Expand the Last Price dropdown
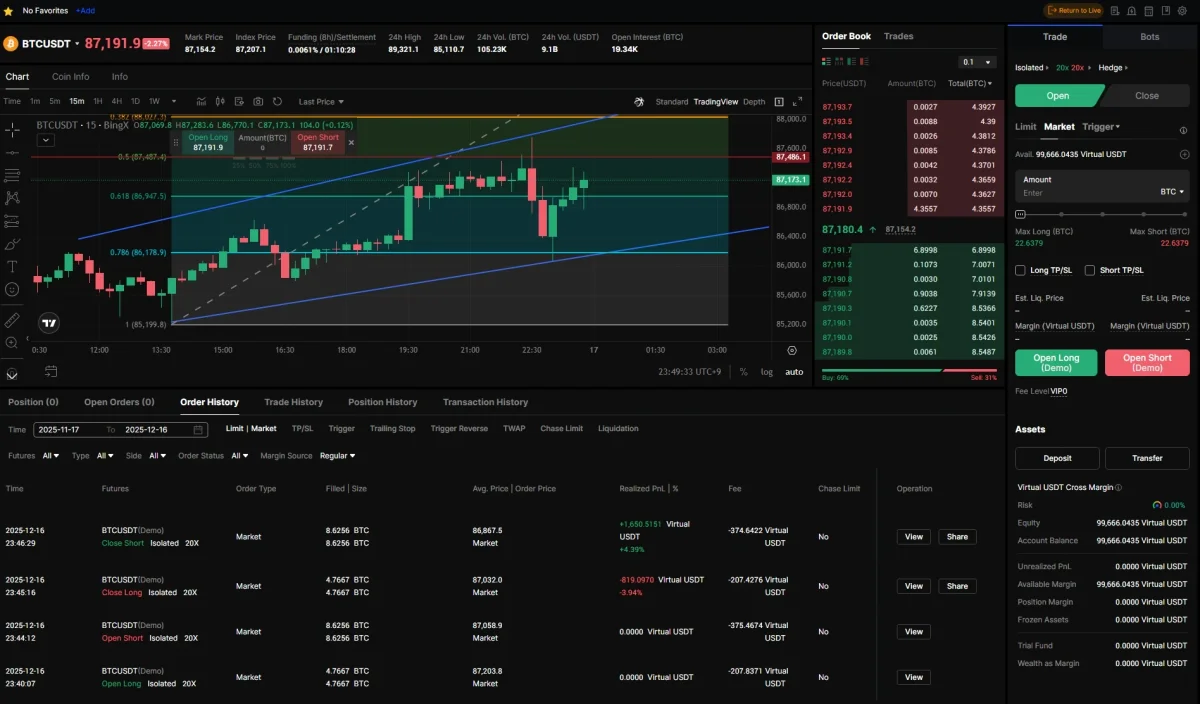The image size is (1200, 704). pyautogui.click(x=321, y=101)
